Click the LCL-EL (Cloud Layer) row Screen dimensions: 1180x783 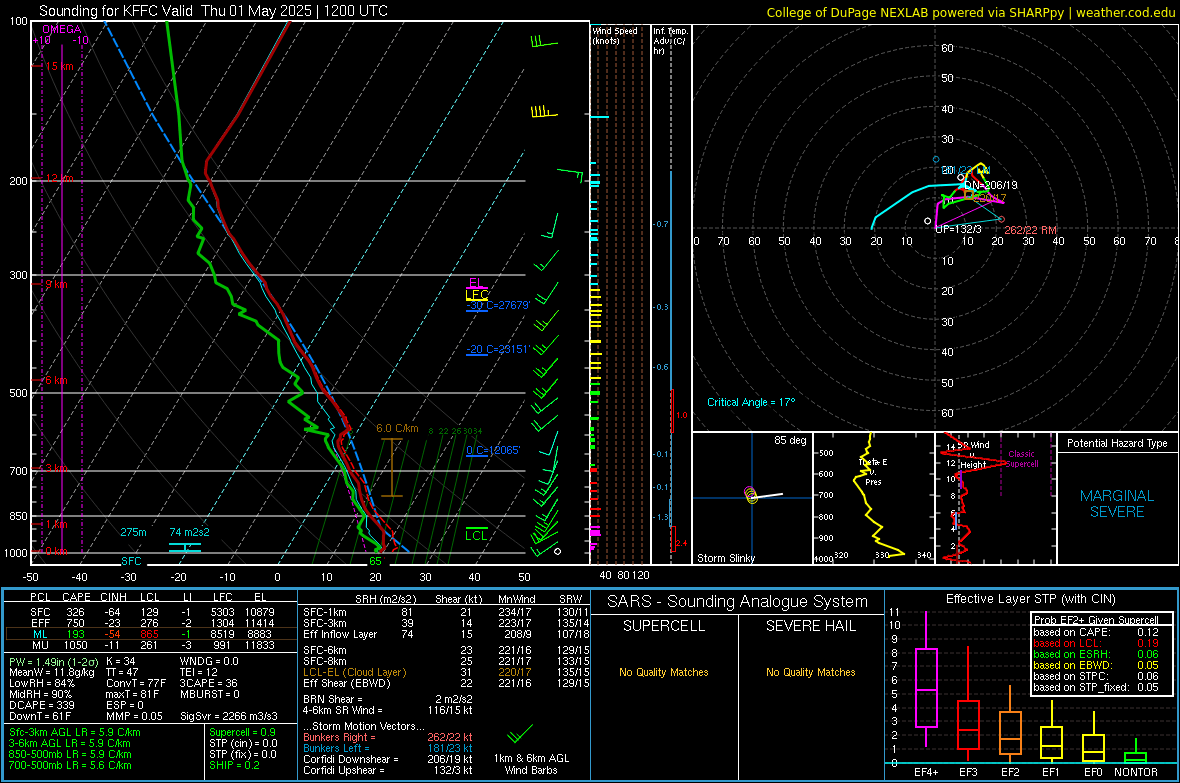click(446, 672)
